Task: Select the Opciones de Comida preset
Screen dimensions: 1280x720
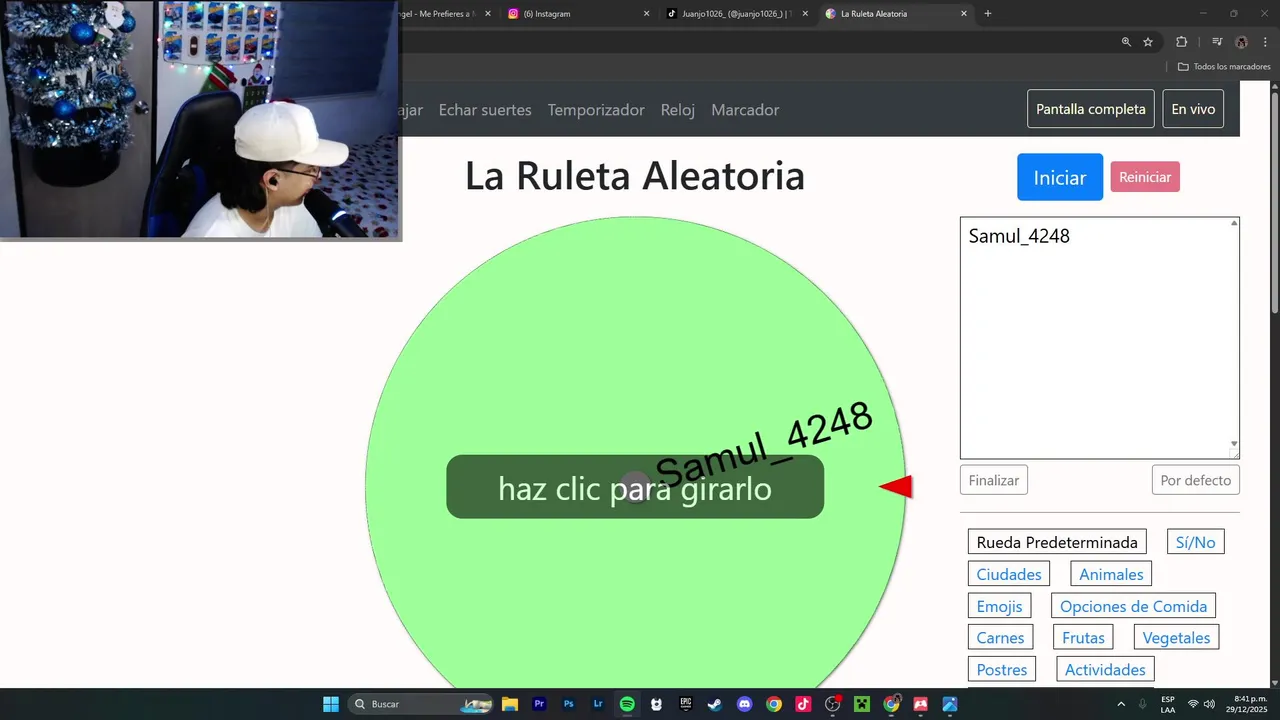Action: 1133,606
